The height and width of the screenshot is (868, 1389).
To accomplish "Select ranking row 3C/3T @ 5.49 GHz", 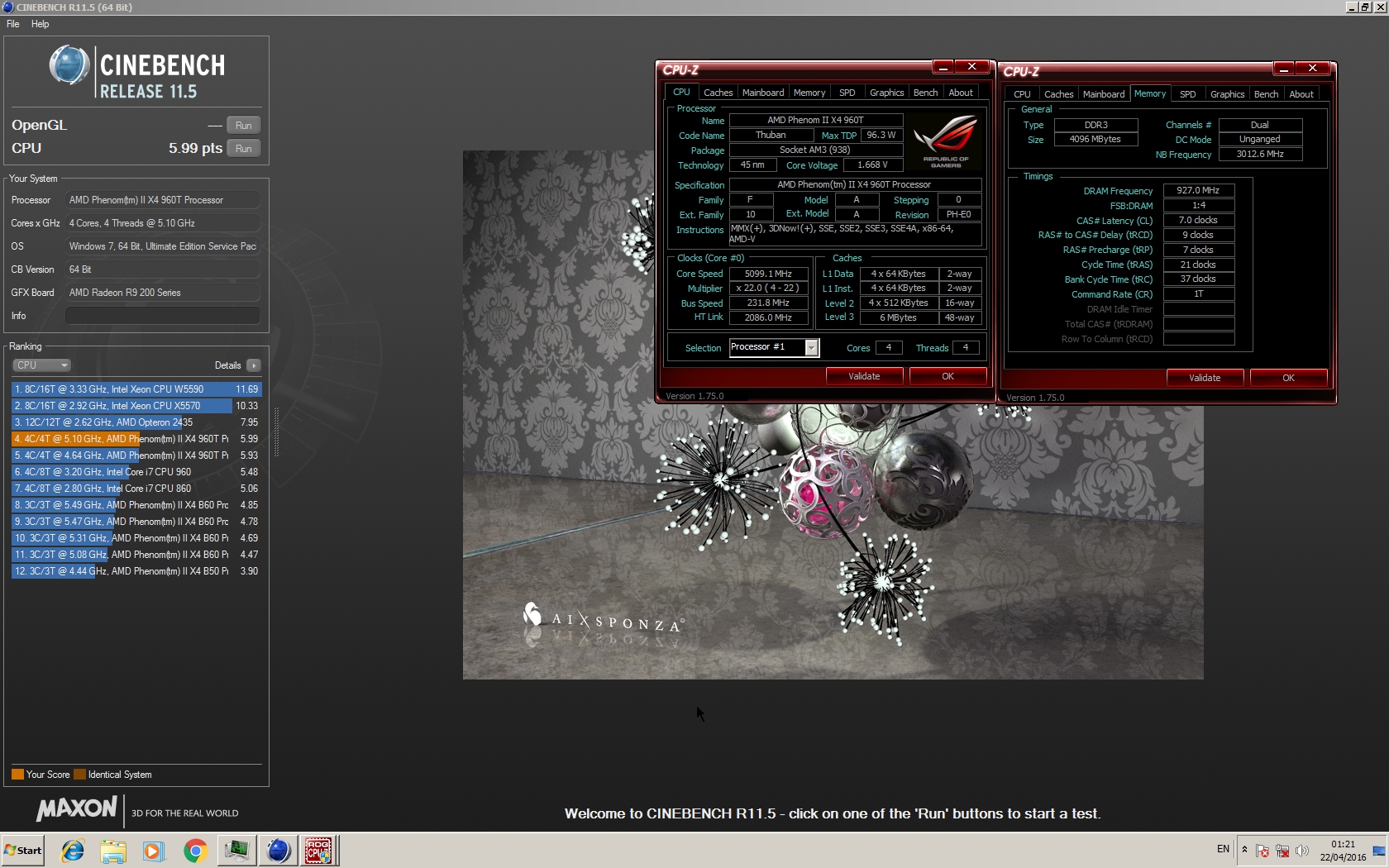I will (x=136, y=505).
